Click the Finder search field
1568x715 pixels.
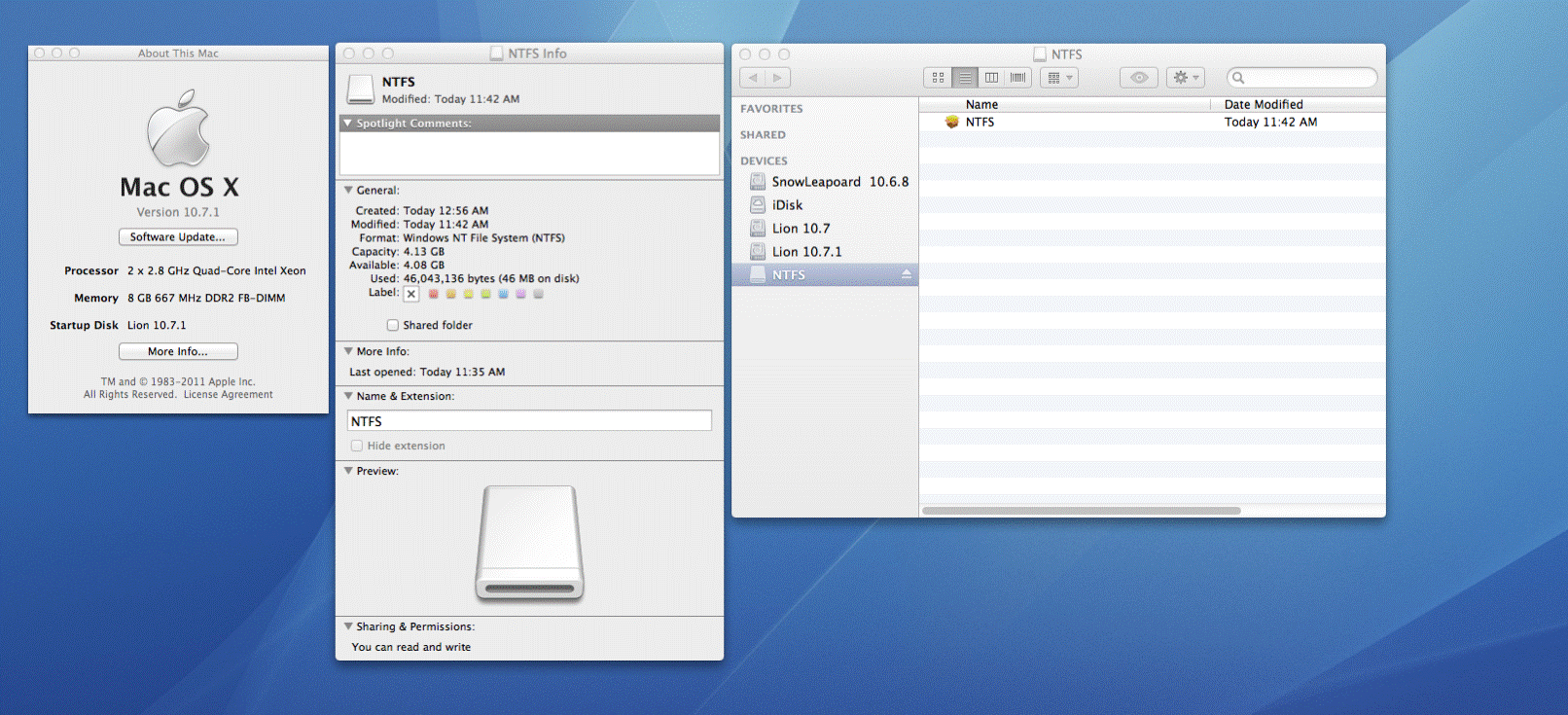[1302, 78]
